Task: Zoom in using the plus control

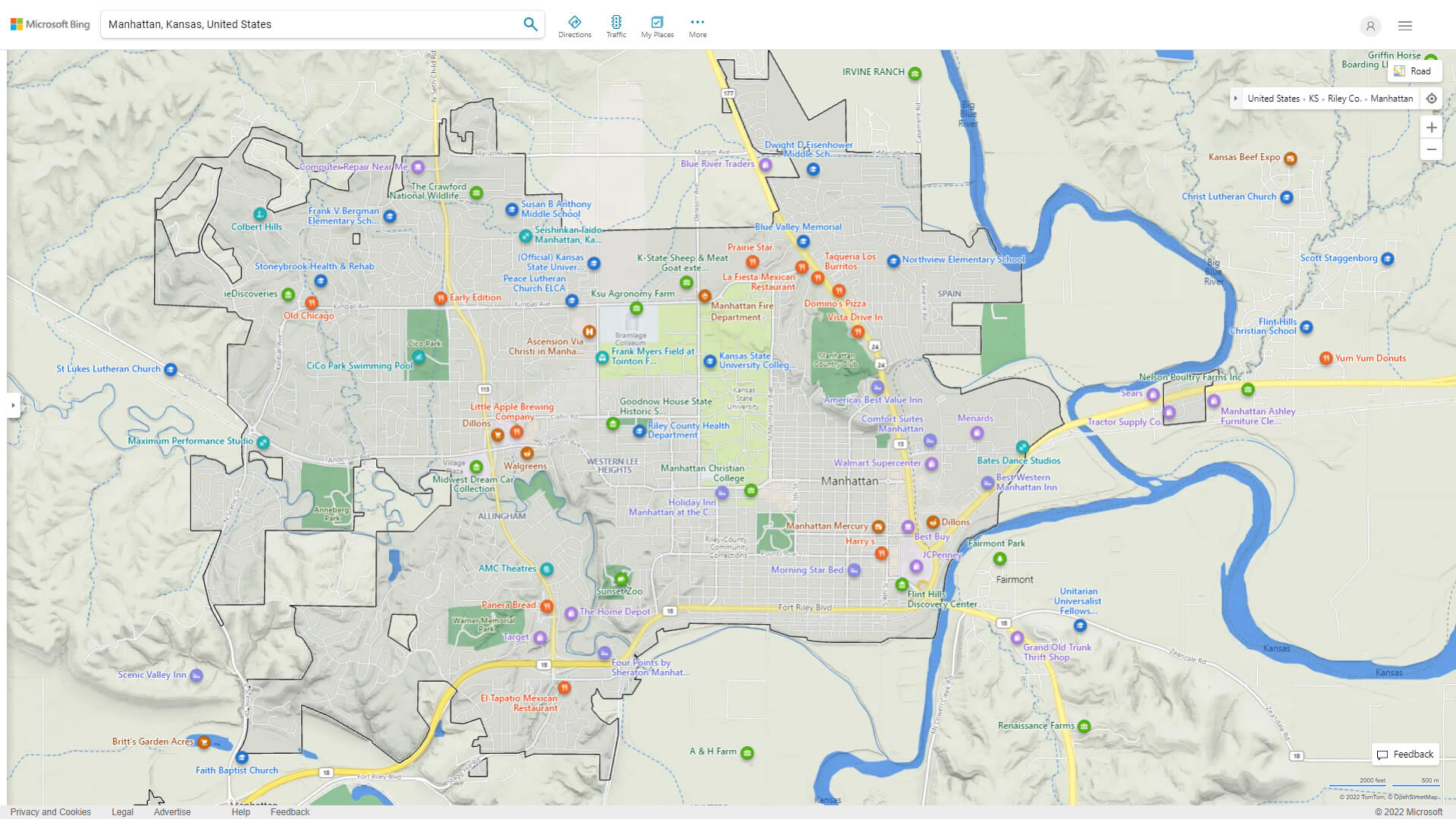Action: point(1432,127)
